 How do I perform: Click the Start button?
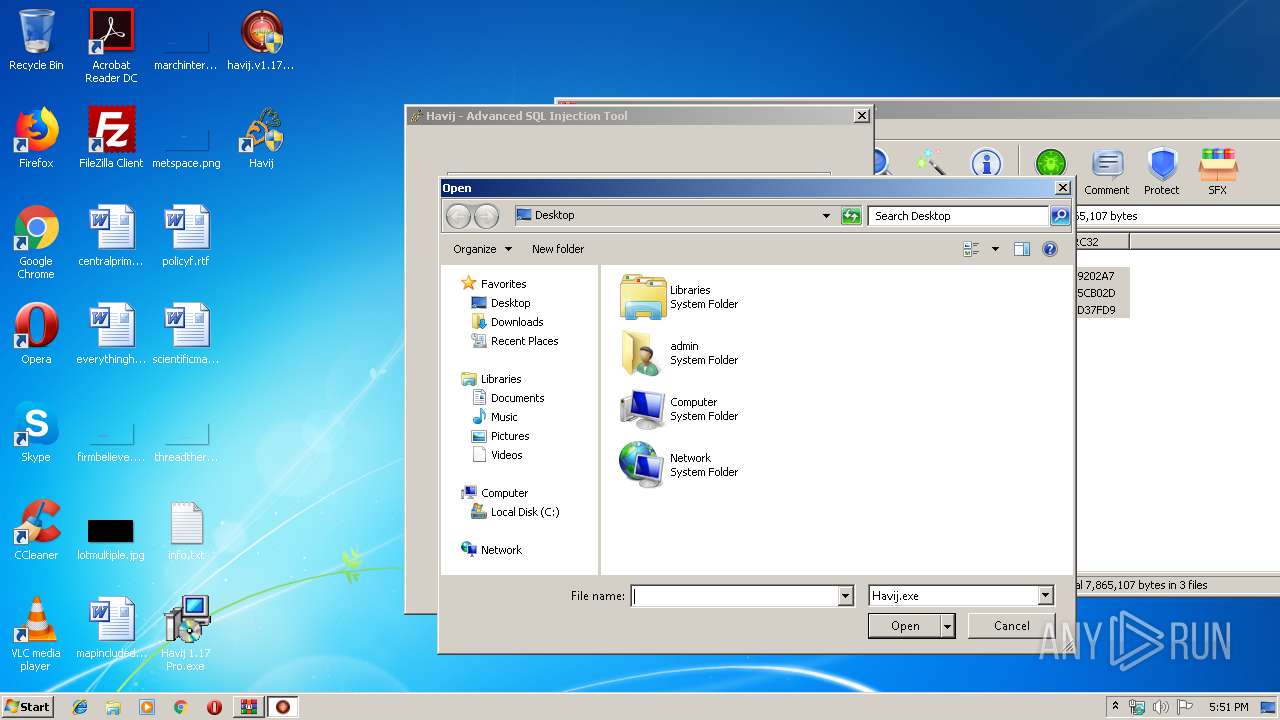tap(28, 707)
